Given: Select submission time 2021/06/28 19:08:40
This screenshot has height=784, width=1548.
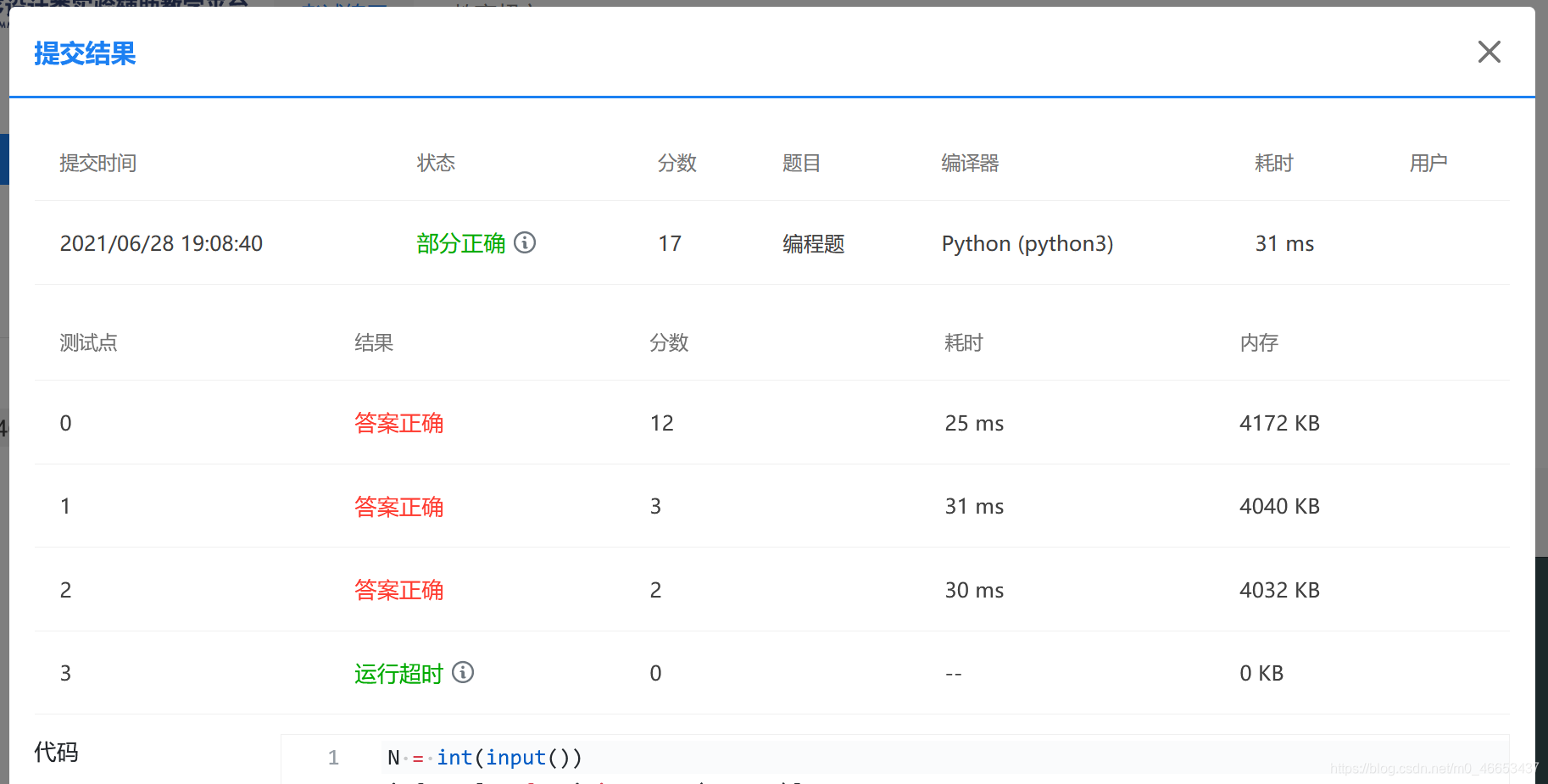Looking at the screenshot, I should click(x=161, y=244).
